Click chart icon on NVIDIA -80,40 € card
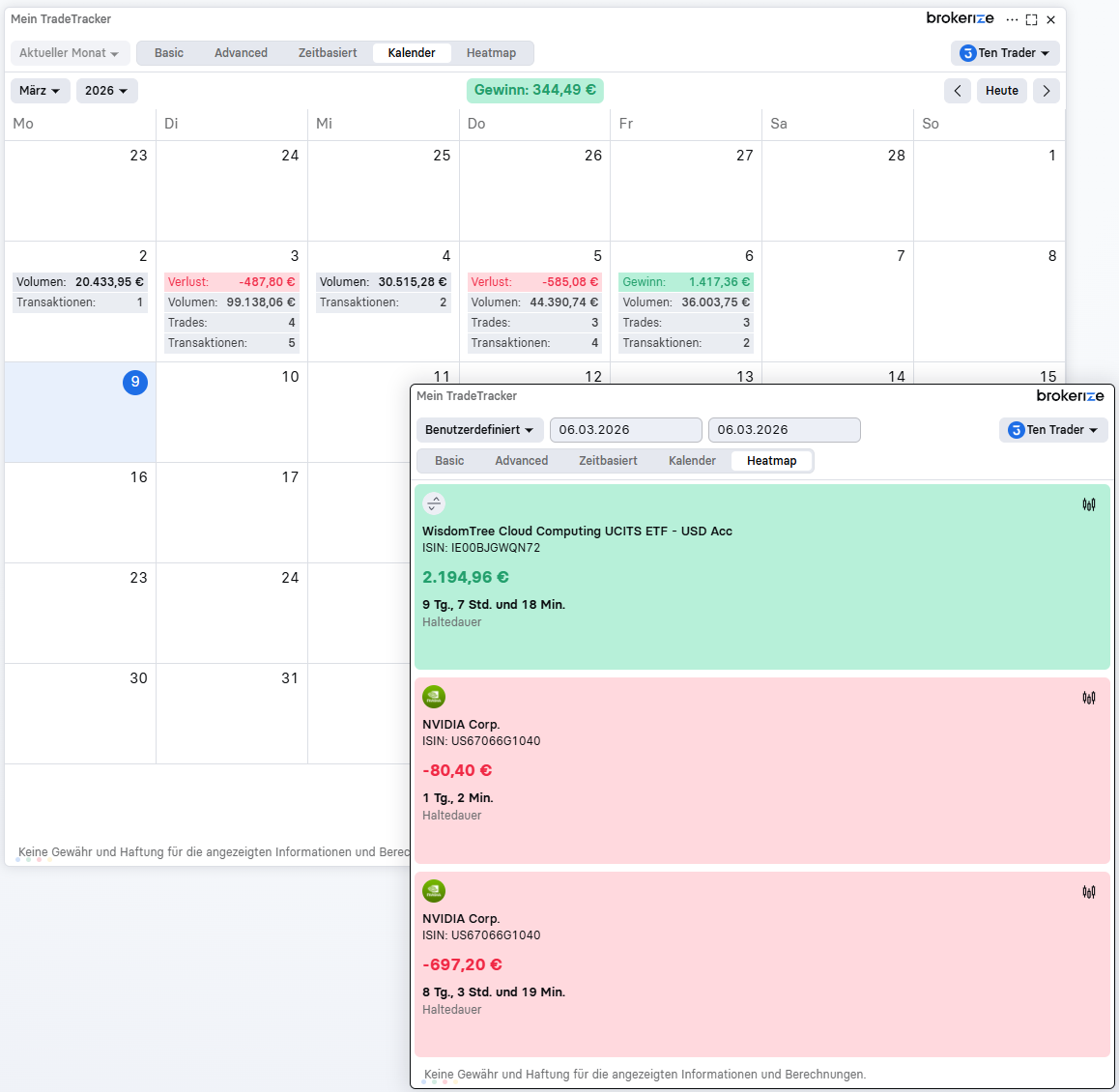Screen dimensions: 1119x1092 point(1089,698)
